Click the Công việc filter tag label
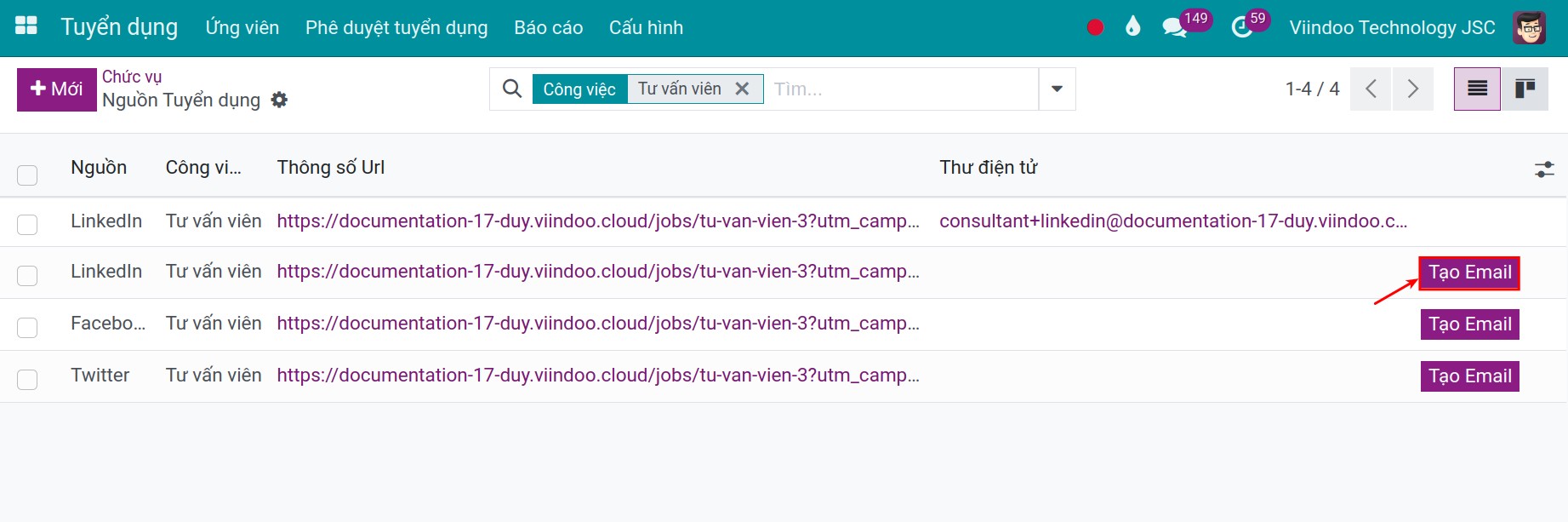The height and width of the screenshot is (522, 1568). [x=579, y=89]
